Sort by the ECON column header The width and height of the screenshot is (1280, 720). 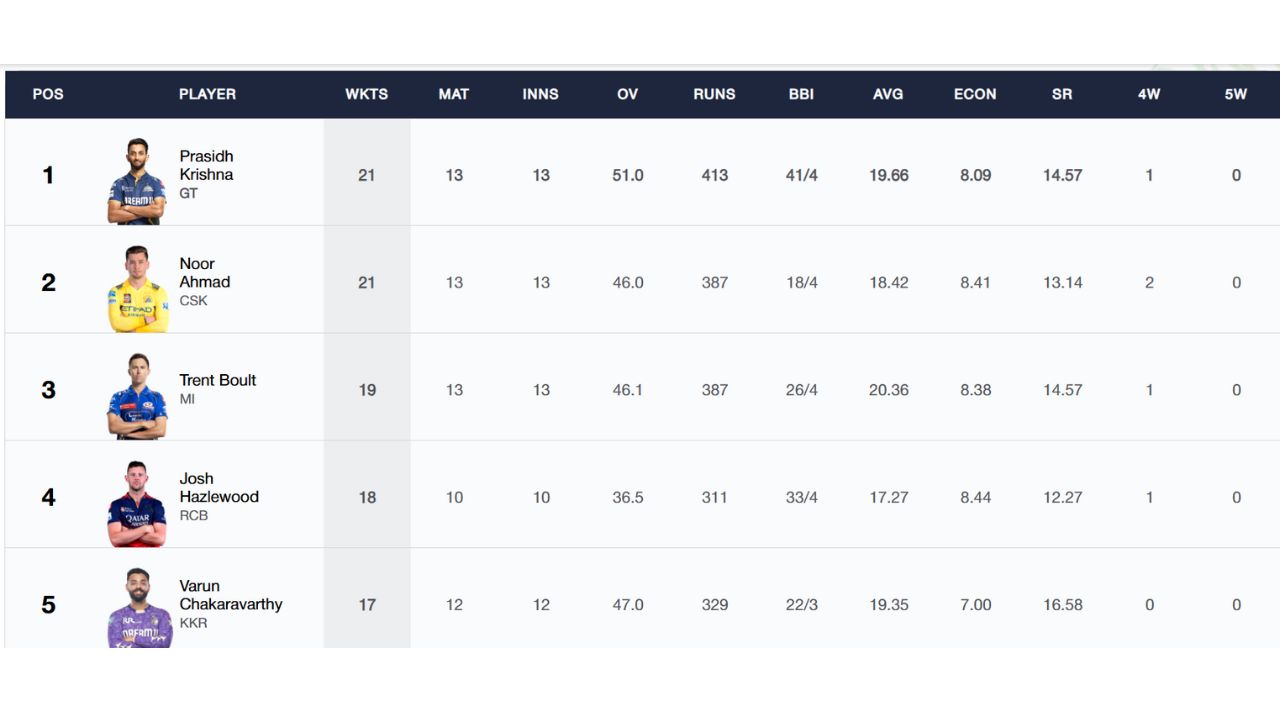click(975, 94)
